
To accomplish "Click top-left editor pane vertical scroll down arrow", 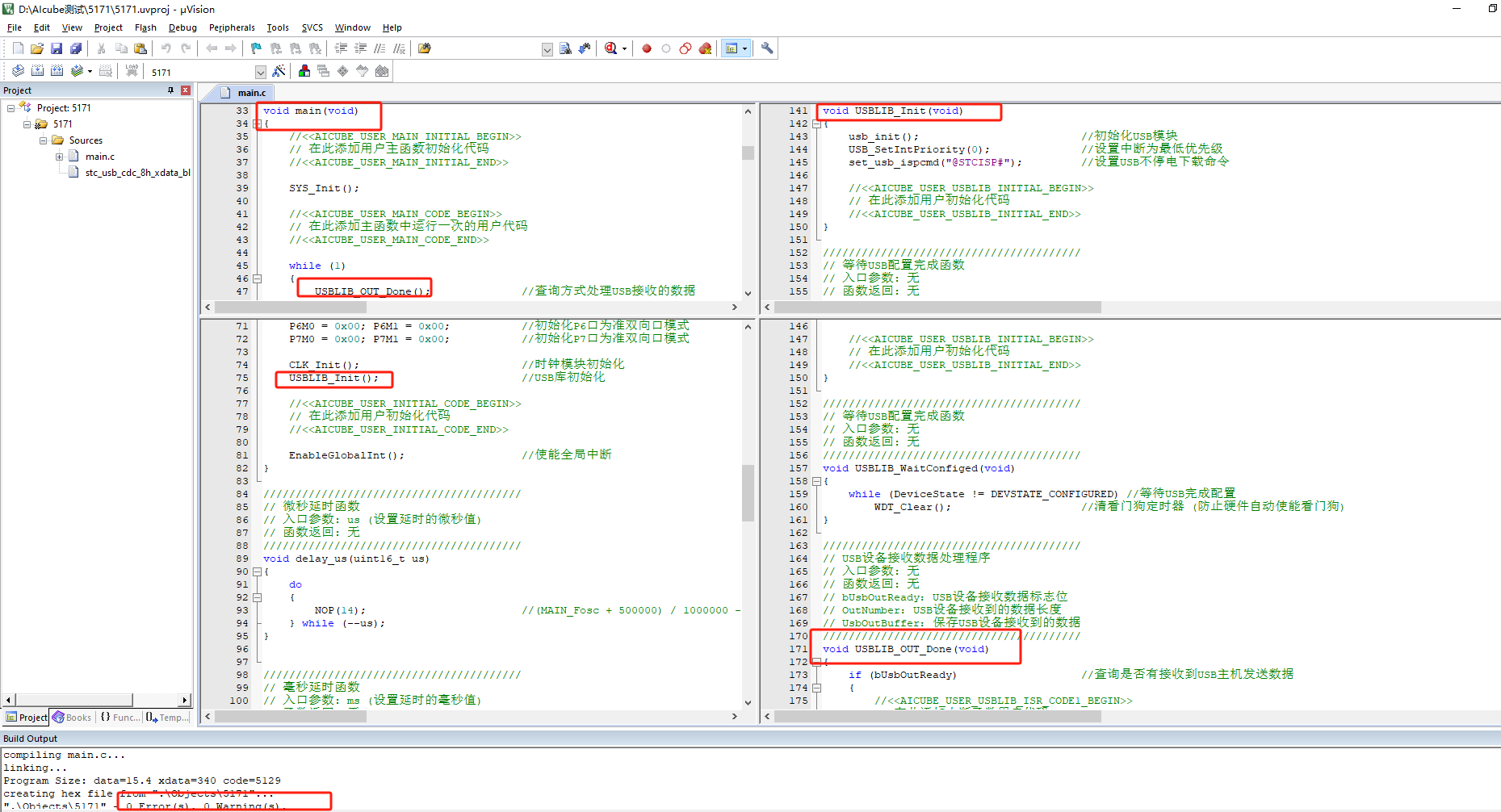I will 748,294.
